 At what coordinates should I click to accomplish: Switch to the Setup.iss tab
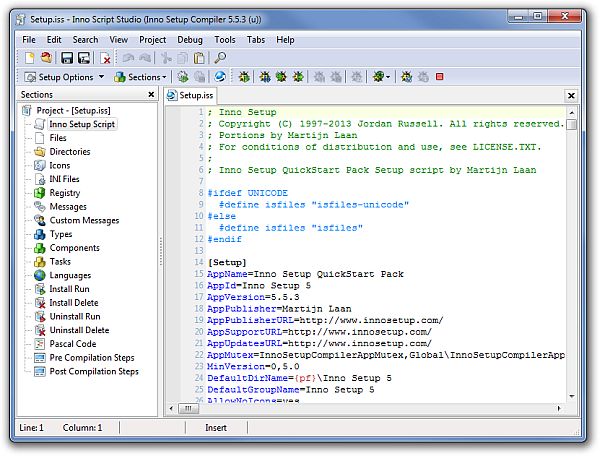[x=190, y=95]
